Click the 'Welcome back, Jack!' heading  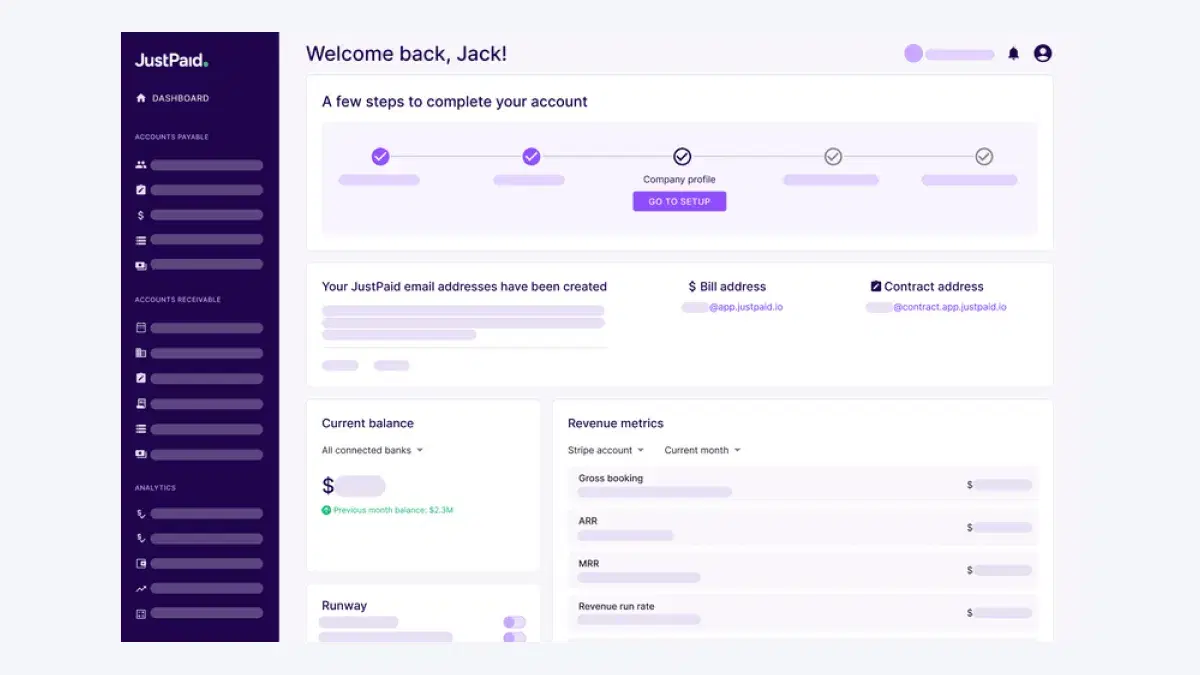(406, 54)
